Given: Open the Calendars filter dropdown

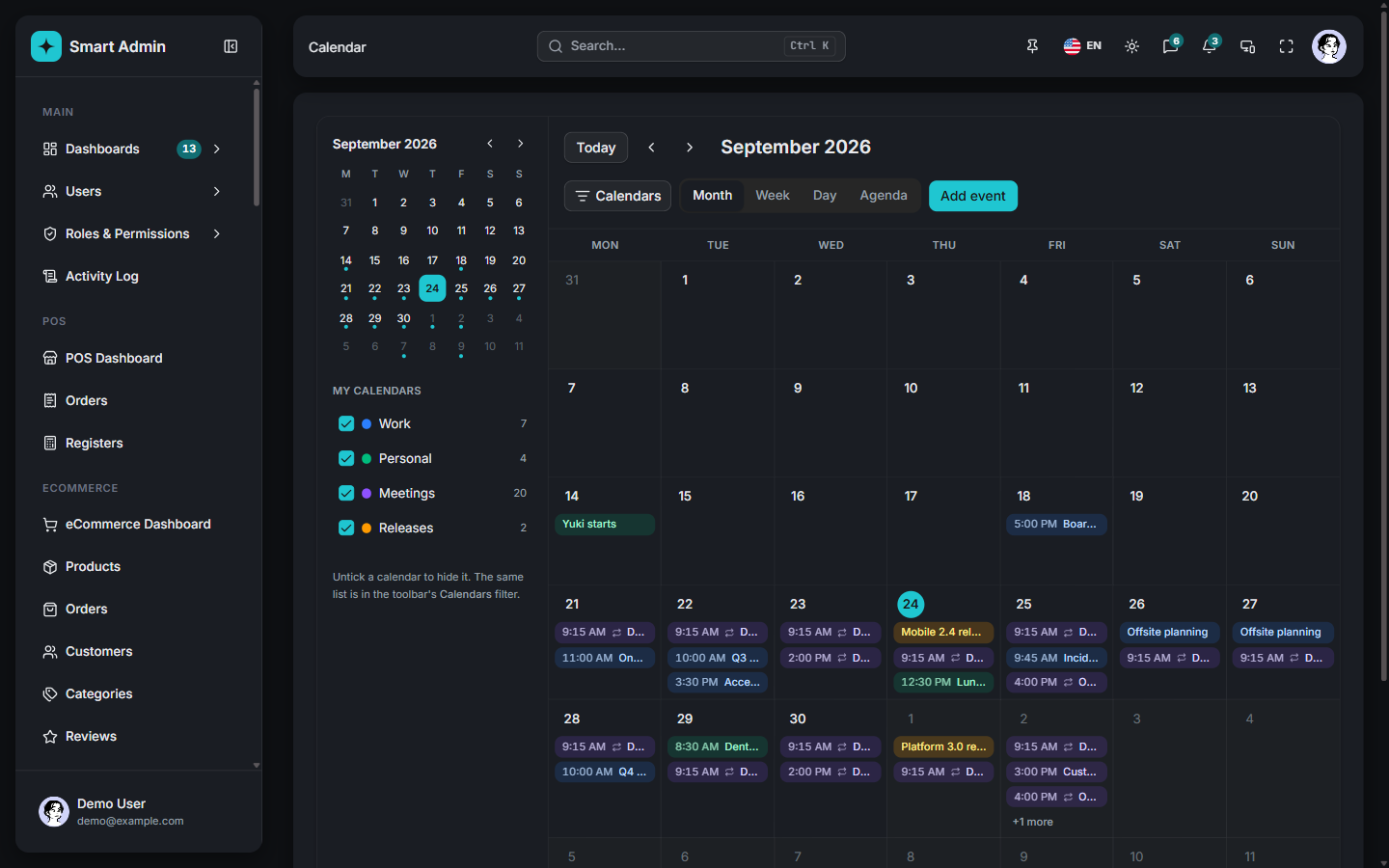Looking at the screenshot, I should pos(617,196).
